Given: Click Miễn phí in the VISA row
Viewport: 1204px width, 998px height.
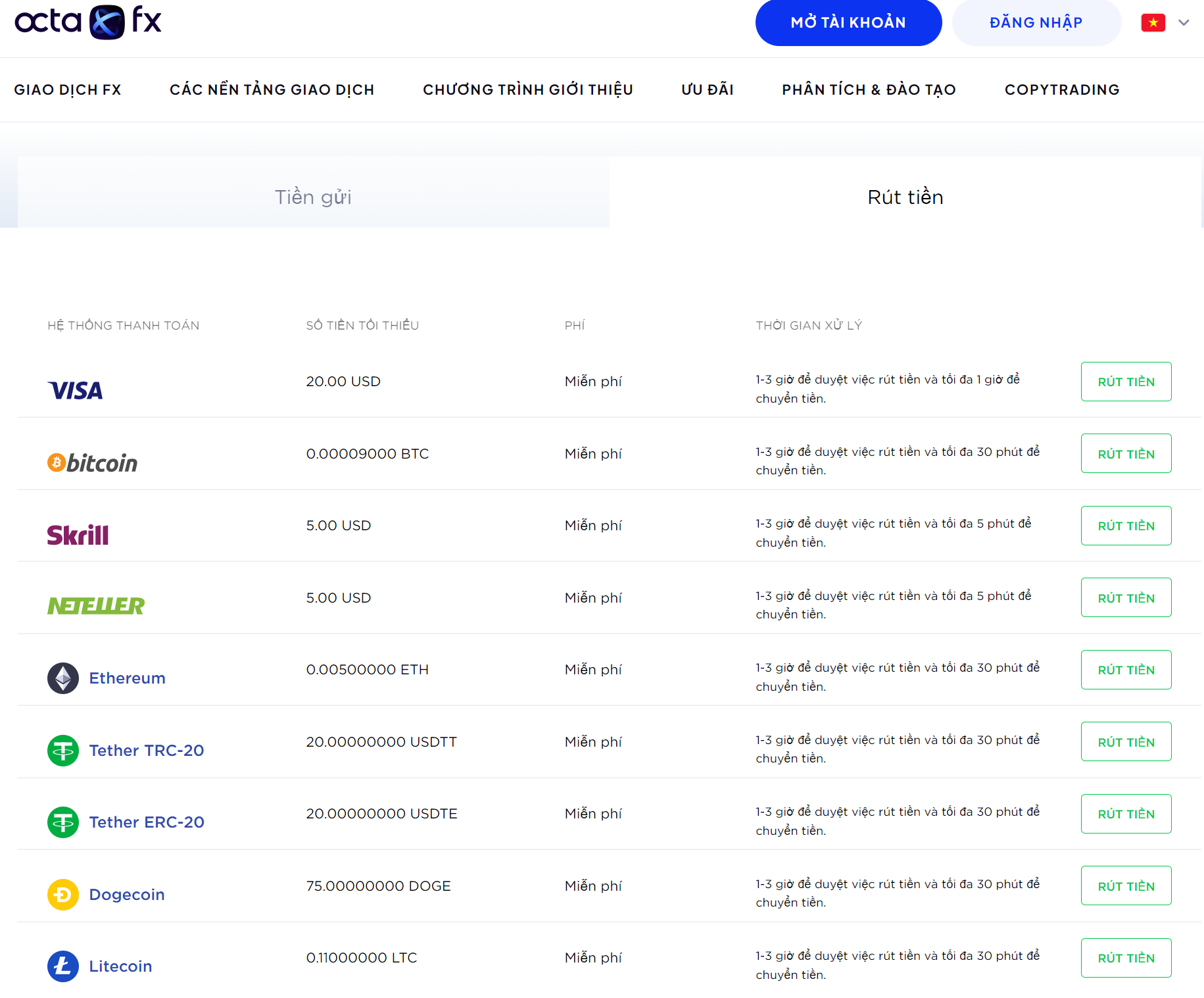Looking at the screenshot, I should pyautogui.click(x=593, y=382).
